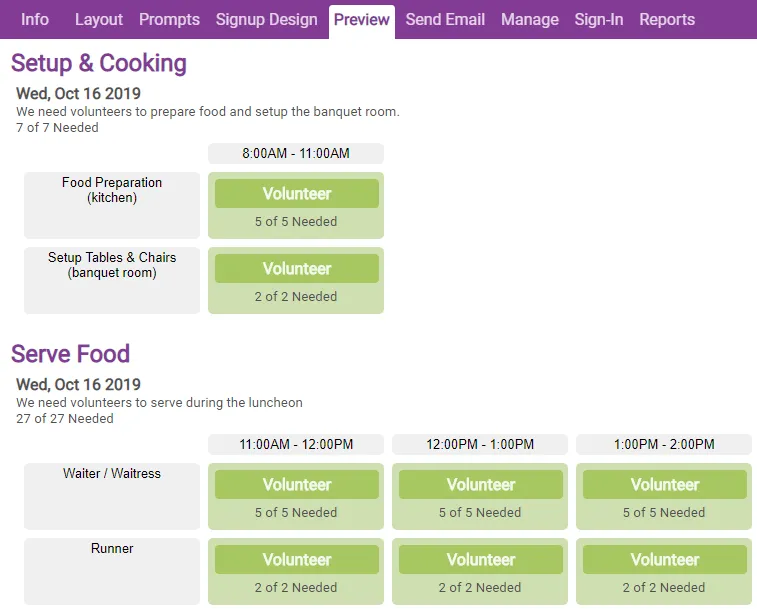View the Reports tab
The height and width of the screenshot is (609, 757).
coord(667,20)
